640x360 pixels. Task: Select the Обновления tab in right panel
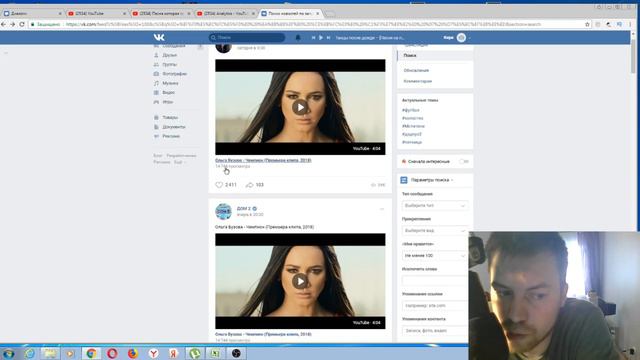click(416, 71)
